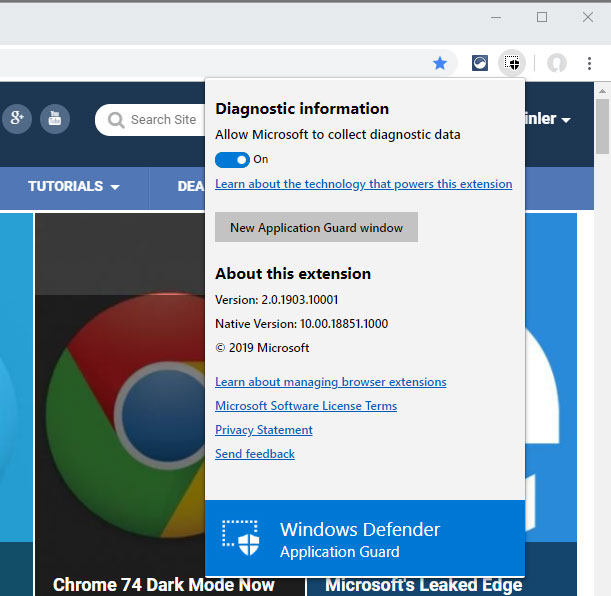Open the Chrome 74 Dark Mode Now headline
The image size is (611, 596).
tap(164, 585)
